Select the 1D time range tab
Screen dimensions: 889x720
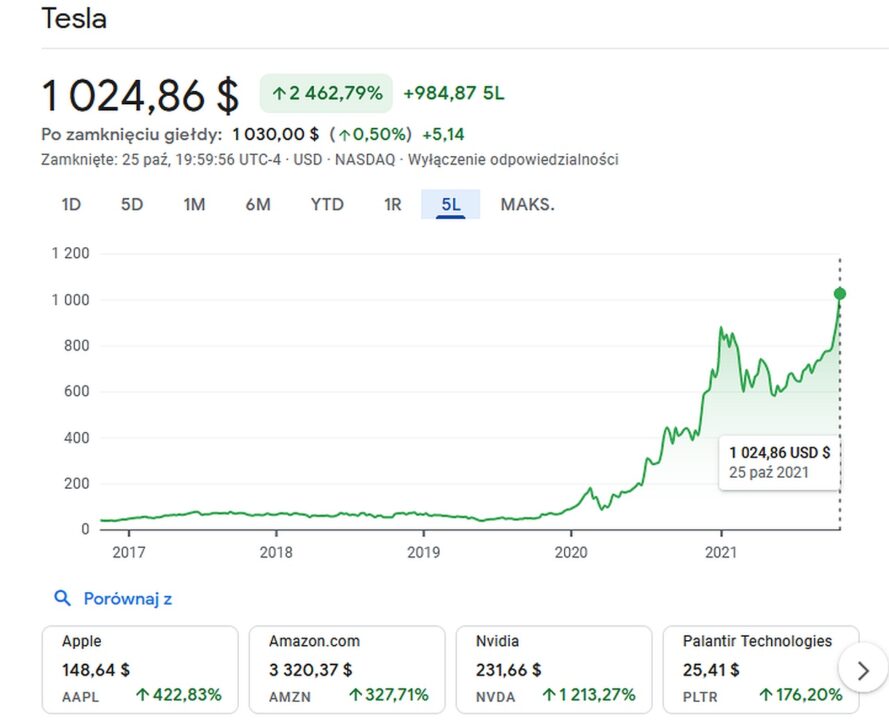coord(71,204)
